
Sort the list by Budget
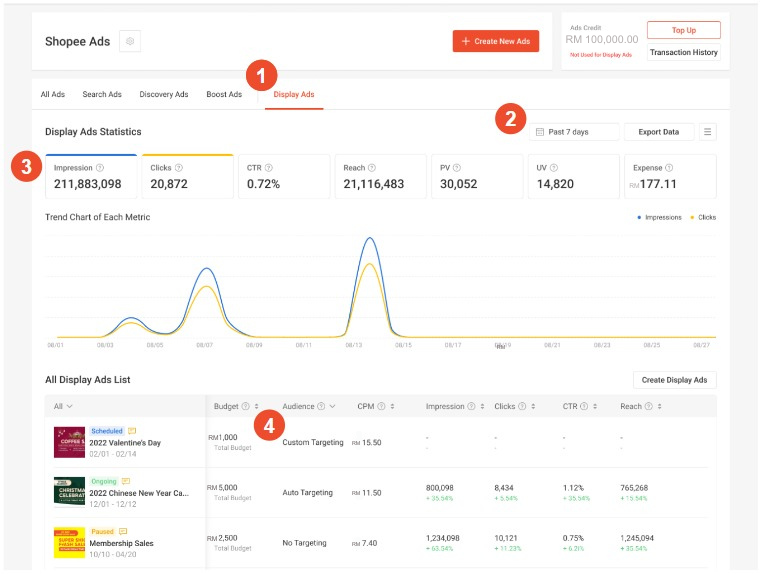(x=256, y=406)
